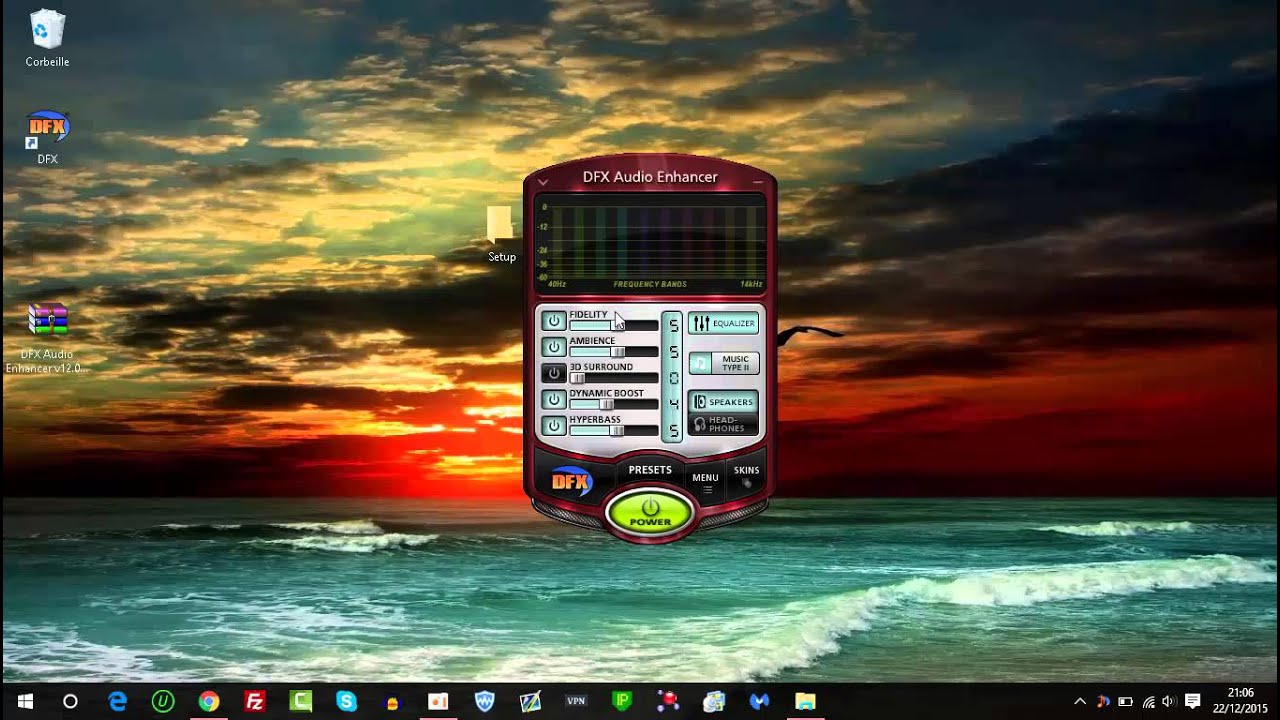Toggle the Fidelity power button
Screen dimensions: 1280x720
coord(553,321)
